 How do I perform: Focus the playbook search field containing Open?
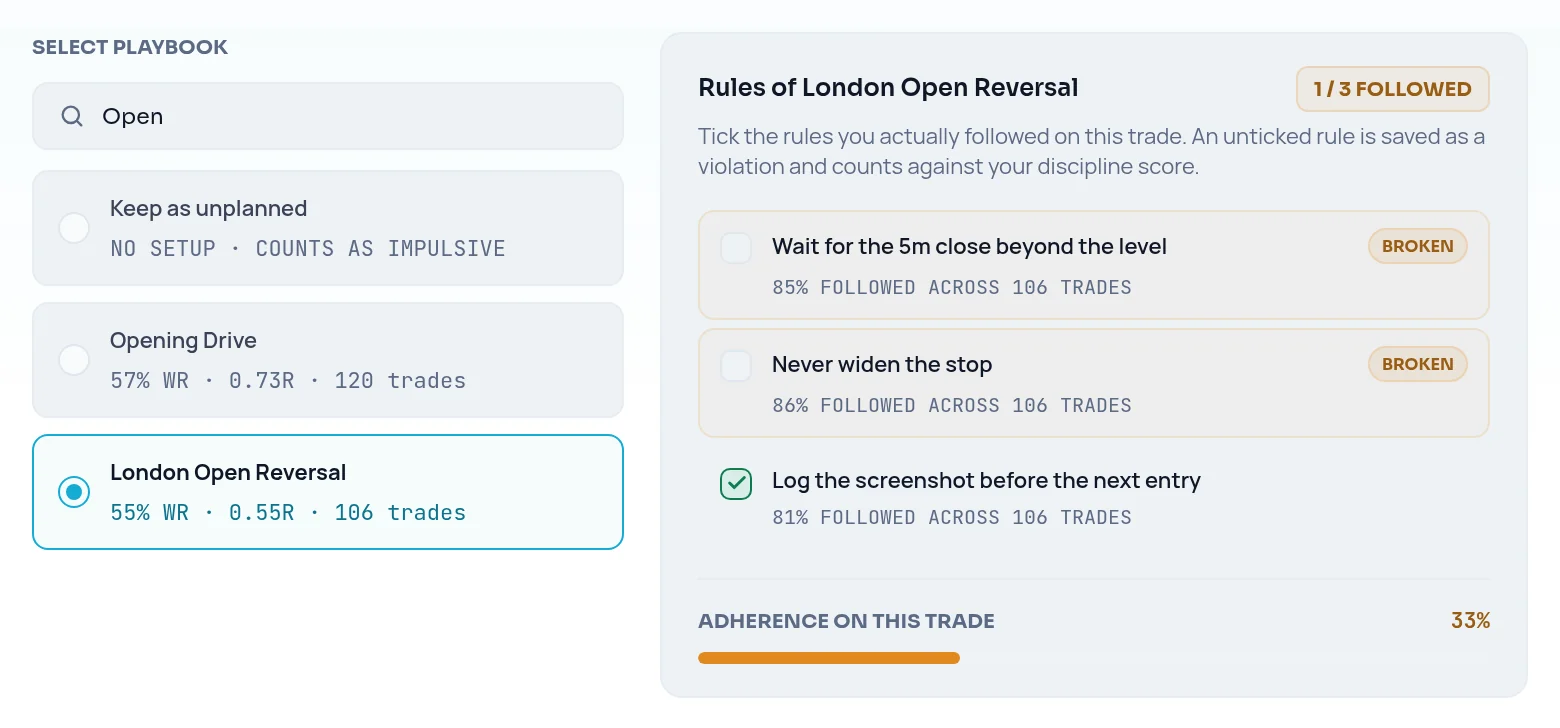point(328,116)
